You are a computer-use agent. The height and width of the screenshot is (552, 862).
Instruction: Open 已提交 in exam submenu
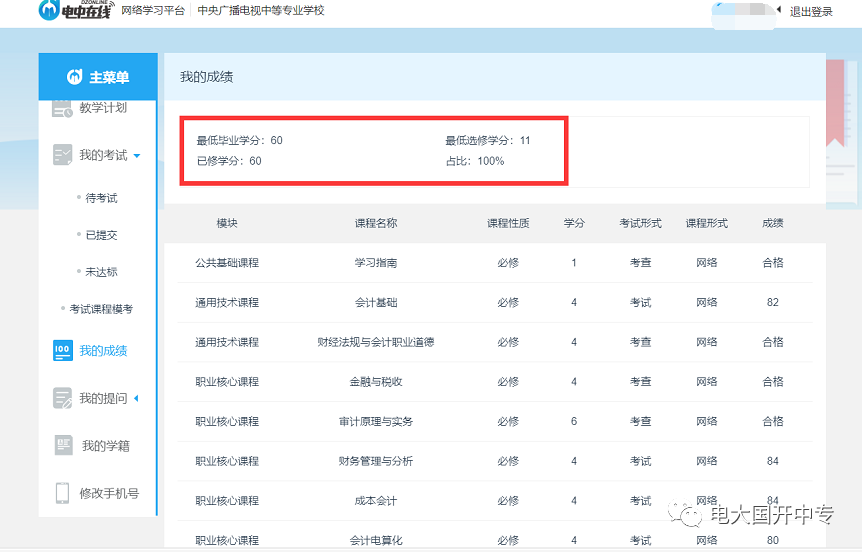100,235
